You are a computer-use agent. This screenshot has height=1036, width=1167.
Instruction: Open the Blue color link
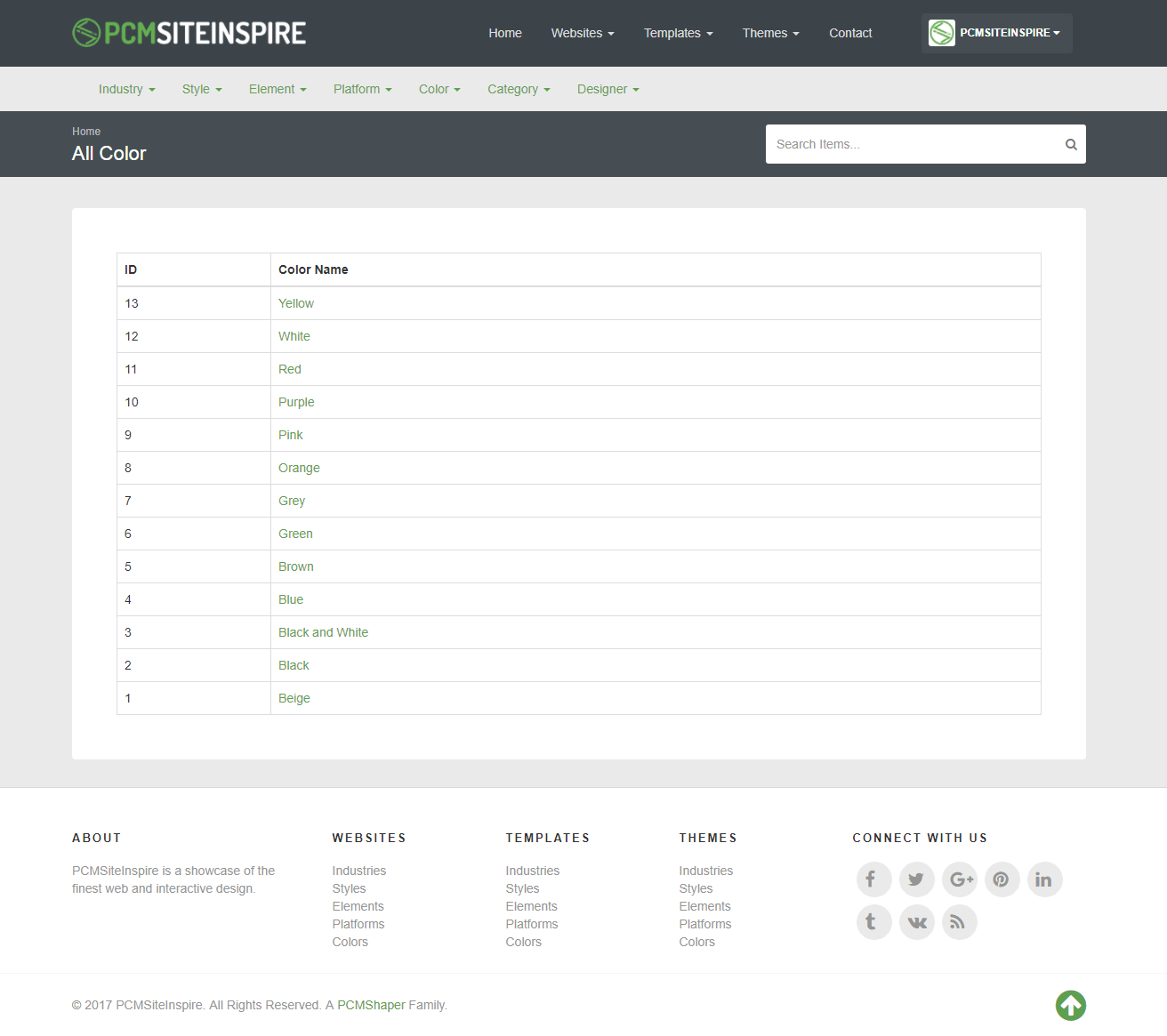[x=291, y=599]
